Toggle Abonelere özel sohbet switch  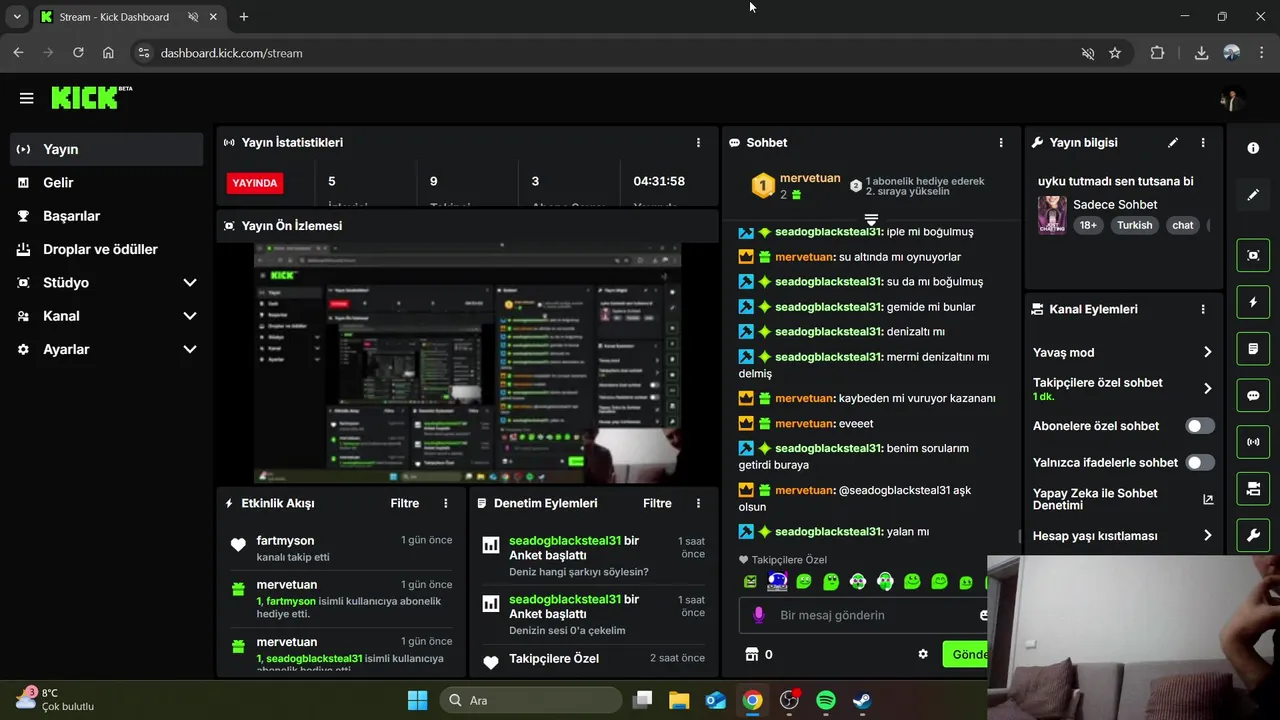click(1200, 426)
